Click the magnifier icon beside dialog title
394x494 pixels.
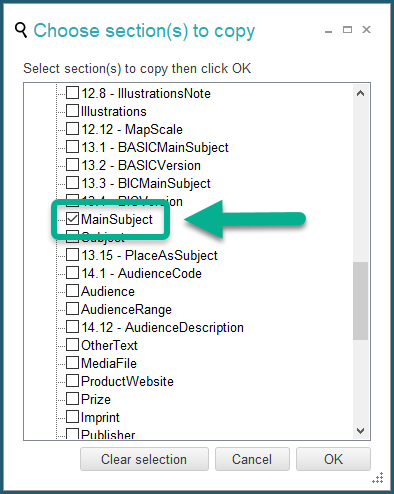[21, 30]
